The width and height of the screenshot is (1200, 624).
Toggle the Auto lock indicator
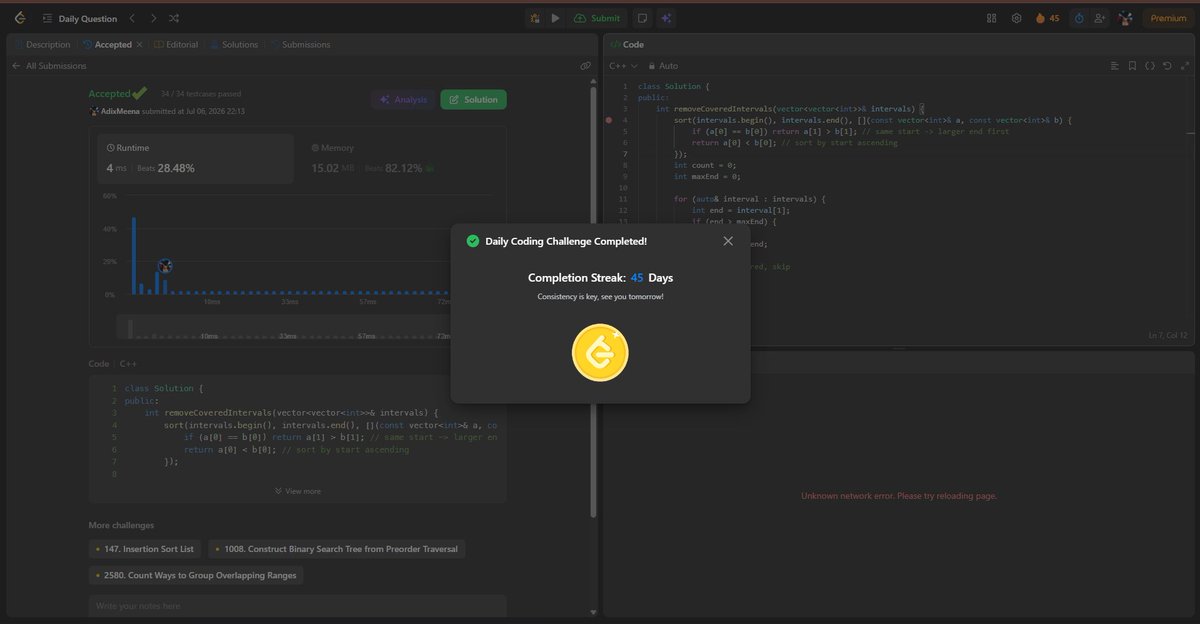[x=663, y=66]
